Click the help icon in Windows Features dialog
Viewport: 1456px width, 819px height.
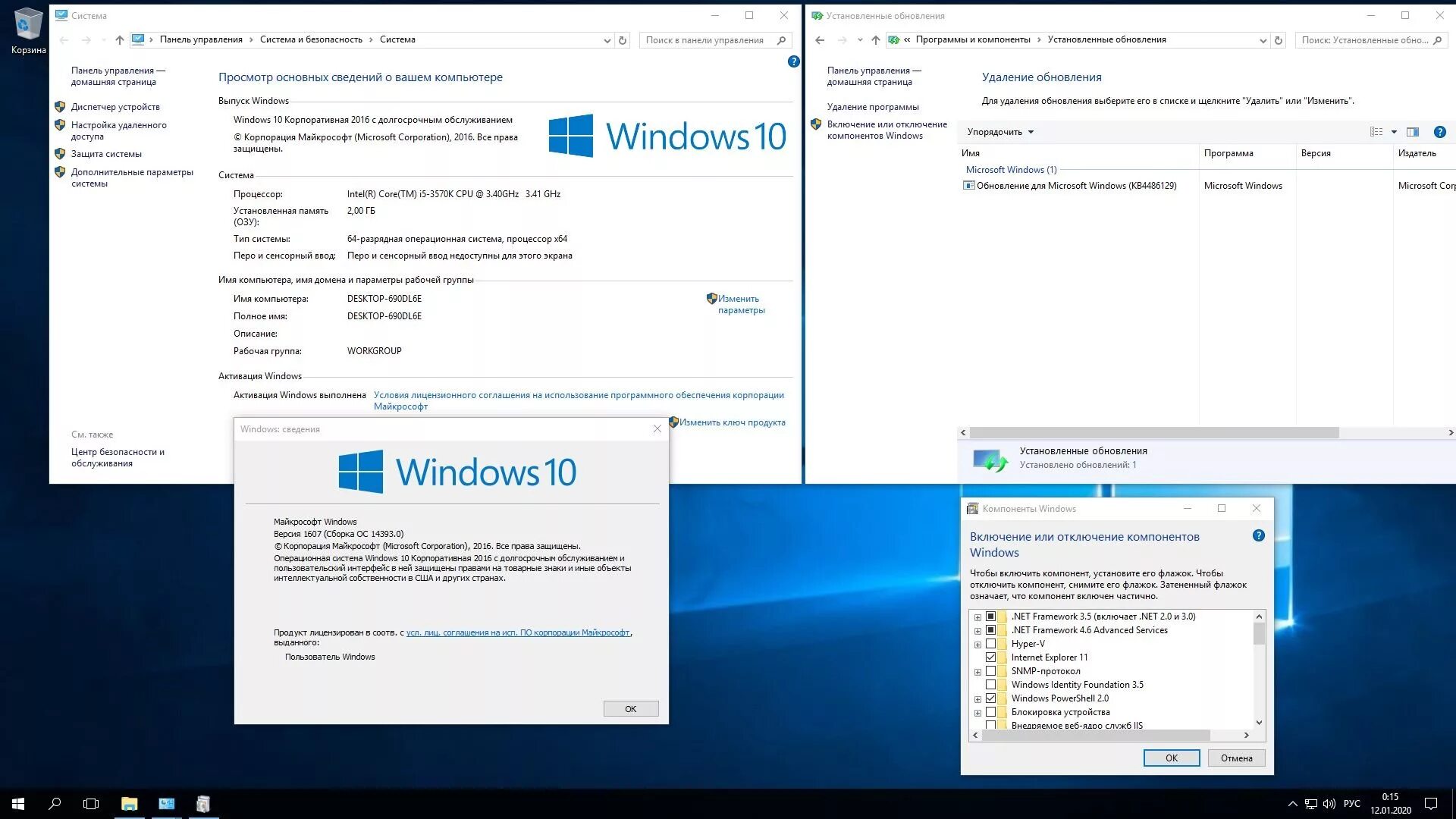tap(1258, 536)
